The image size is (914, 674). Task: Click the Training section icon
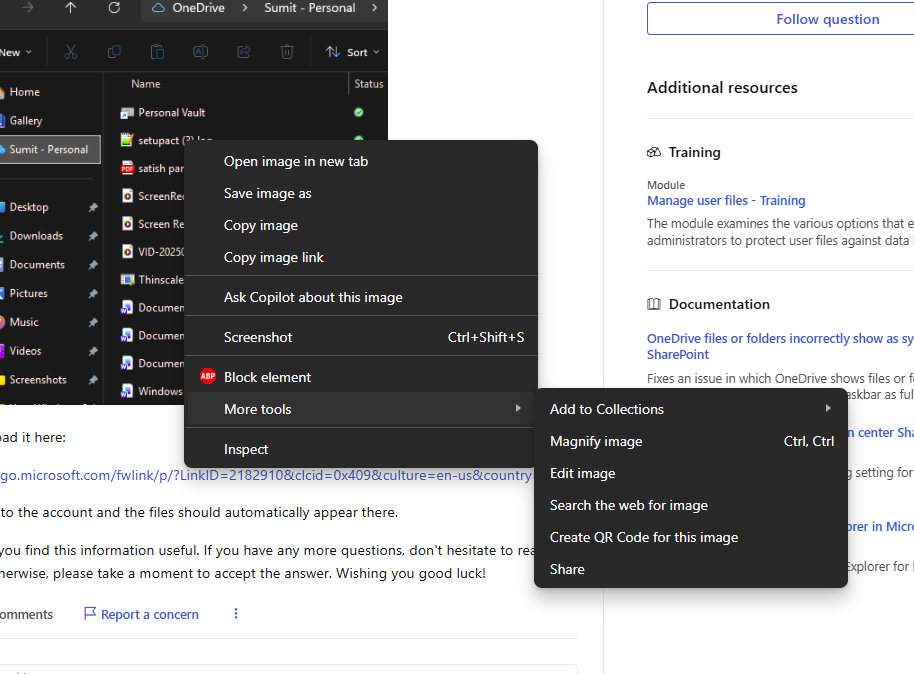click(x=654, y=152)
